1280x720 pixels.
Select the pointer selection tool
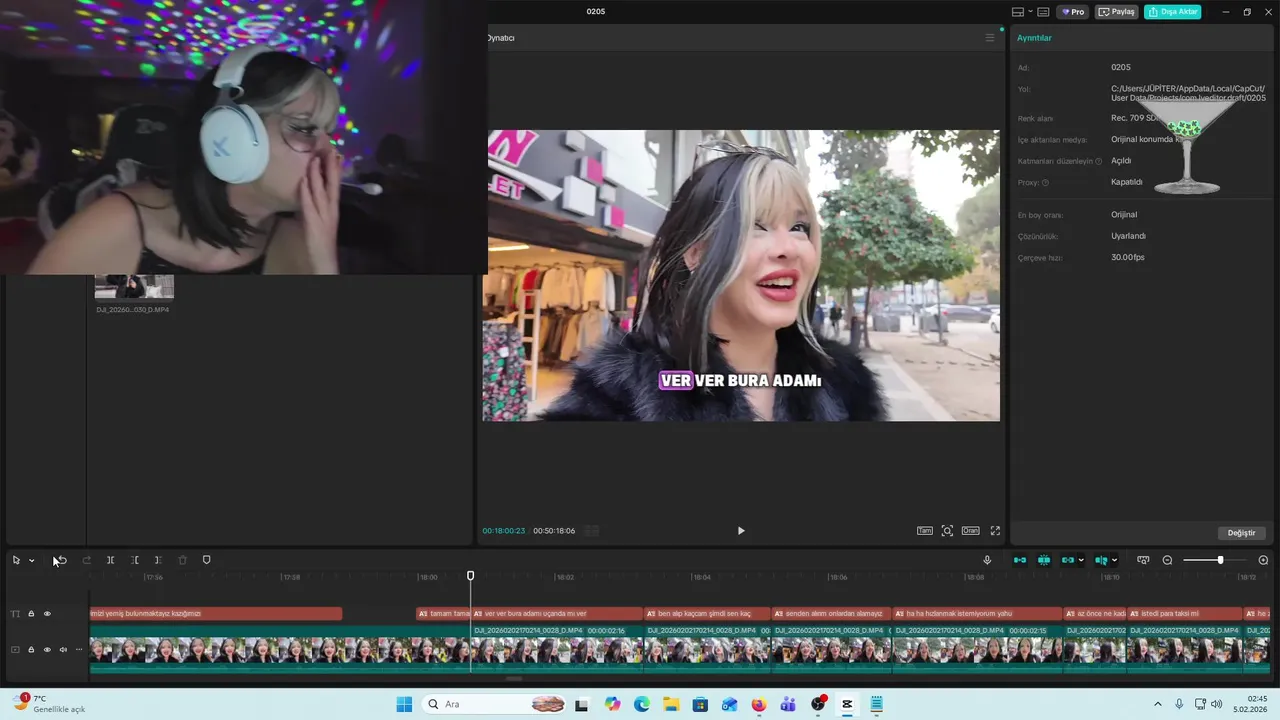(16, 560)
